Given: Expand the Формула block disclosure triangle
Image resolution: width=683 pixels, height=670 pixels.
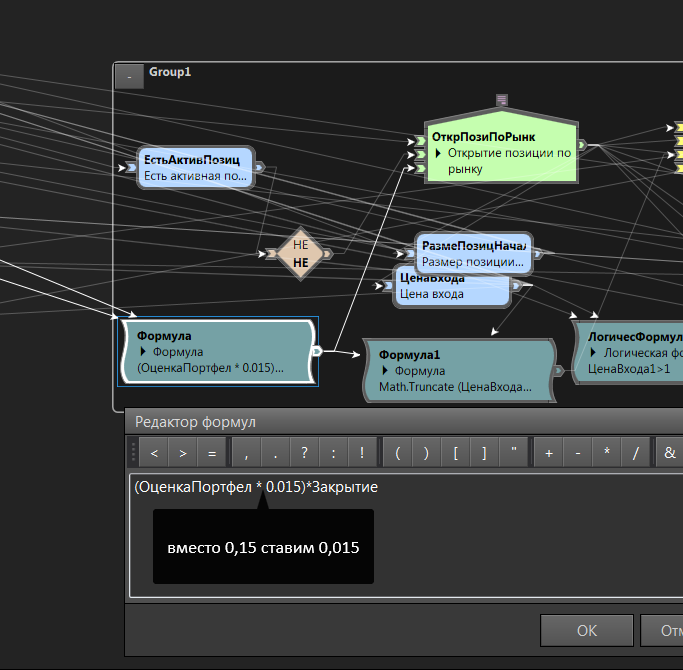Looking at the screenshot, I should (143, 351).
